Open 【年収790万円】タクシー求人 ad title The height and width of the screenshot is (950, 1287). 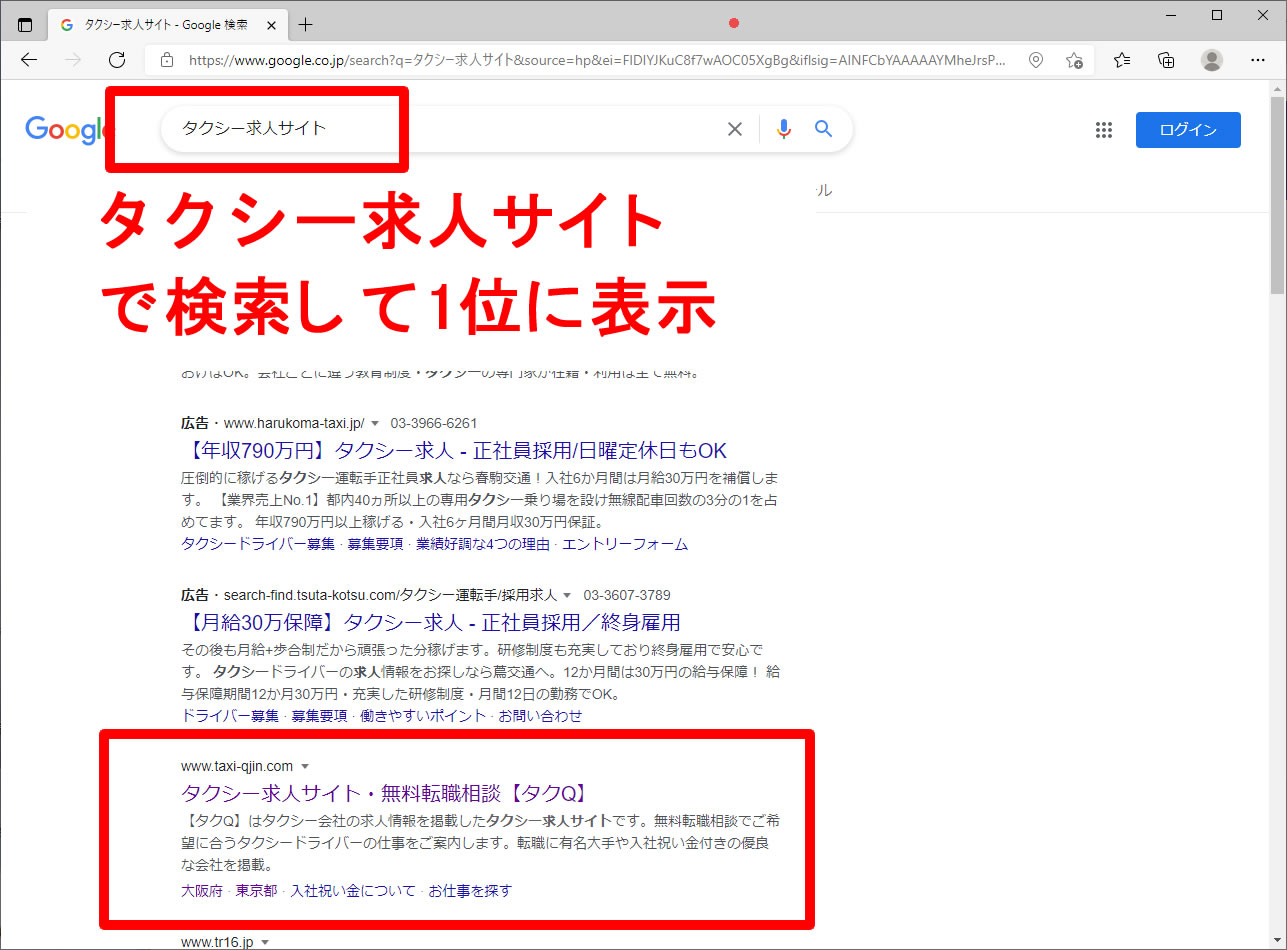click(x=454, y=450)
